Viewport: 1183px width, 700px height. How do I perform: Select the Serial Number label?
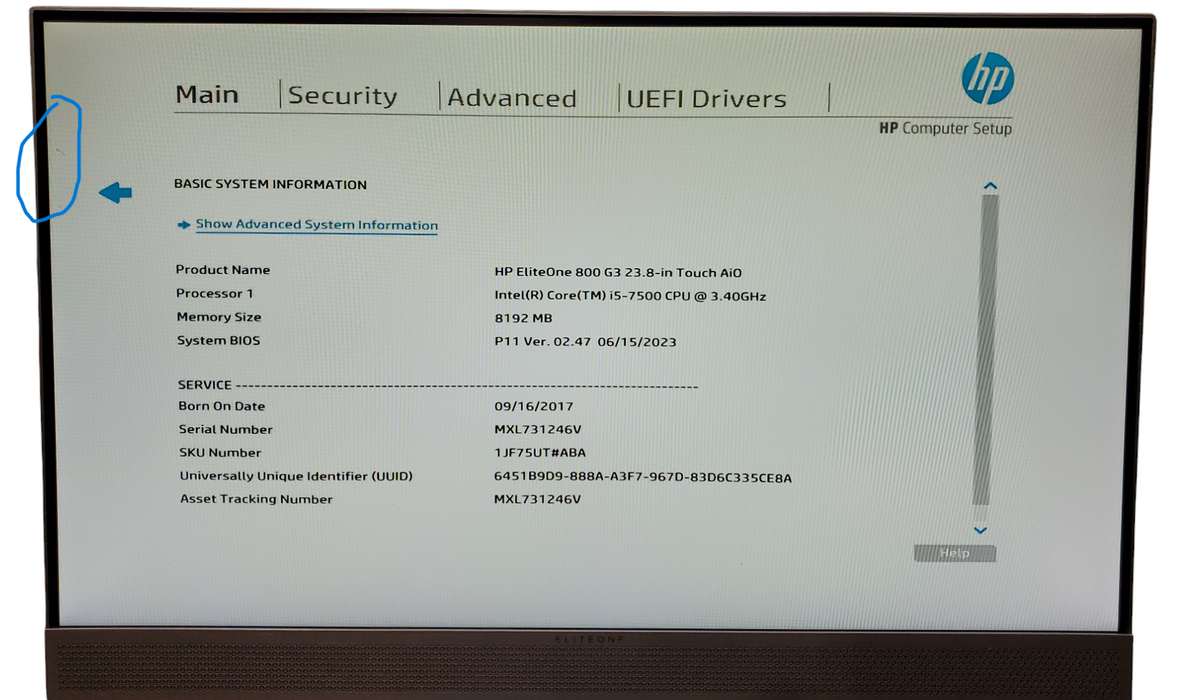point(226,429)
